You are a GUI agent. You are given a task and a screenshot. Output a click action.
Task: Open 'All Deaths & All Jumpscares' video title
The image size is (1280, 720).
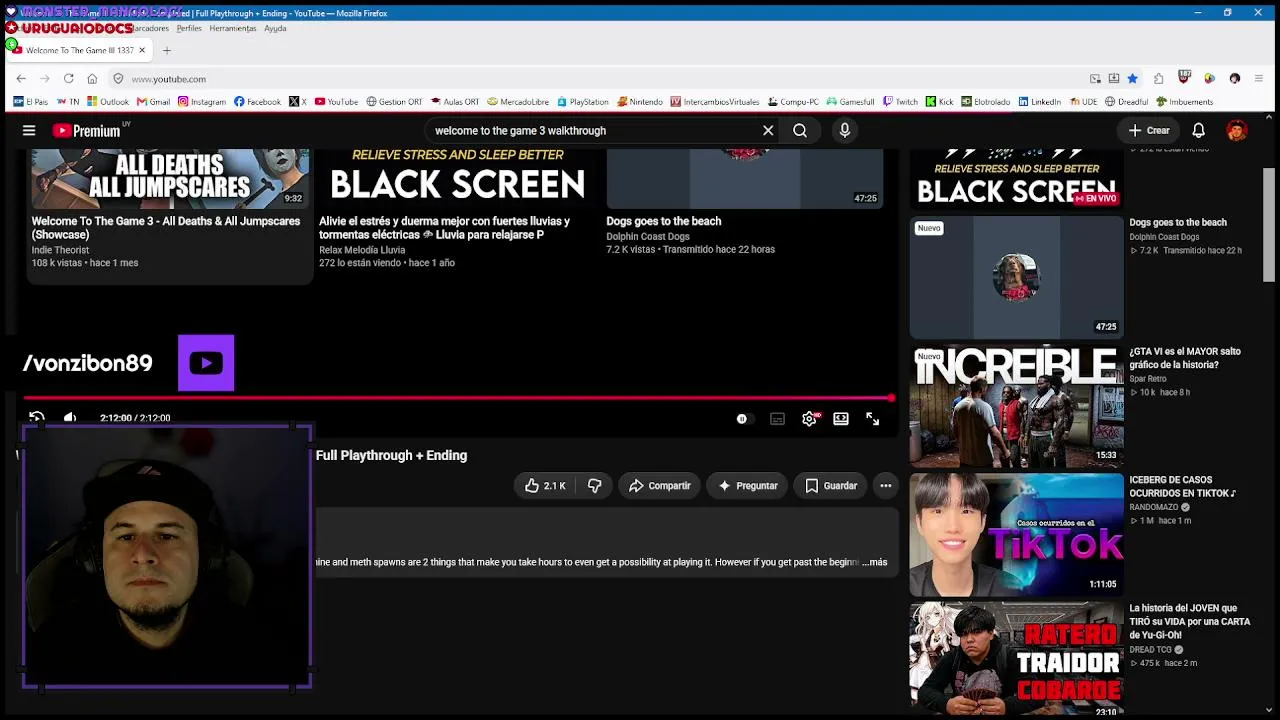point(166,228)
